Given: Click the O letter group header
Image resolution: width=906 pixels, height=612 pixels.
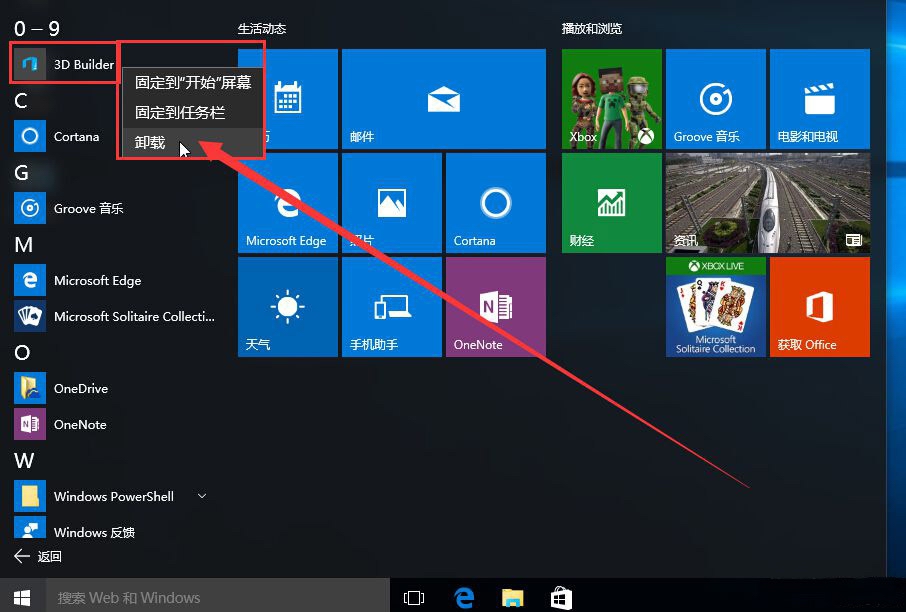Looking at the screenshot, I should click(x=22, y=352).
